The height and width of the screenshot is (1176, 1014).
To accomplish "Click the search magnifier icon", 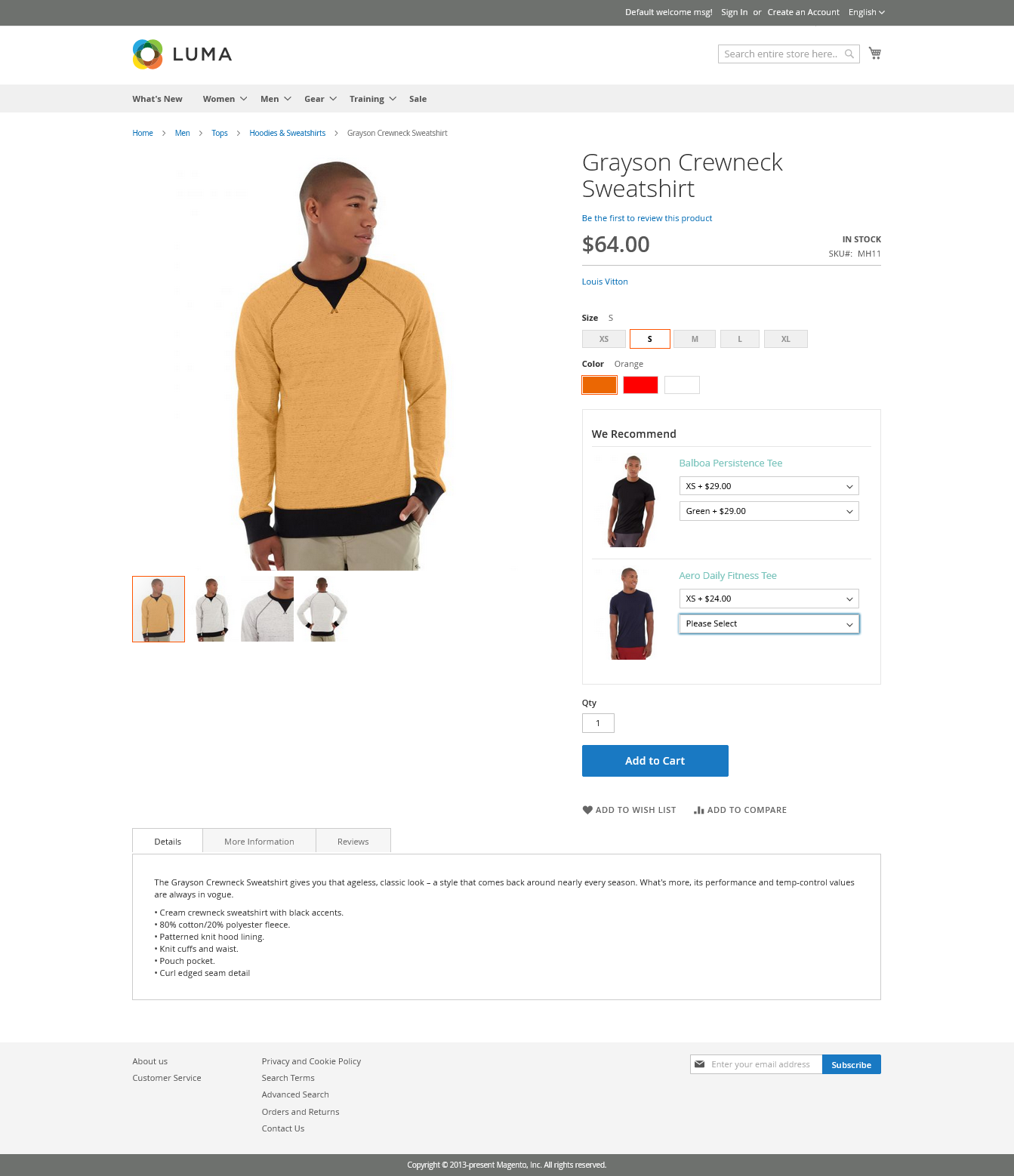I will coord(849,54).
